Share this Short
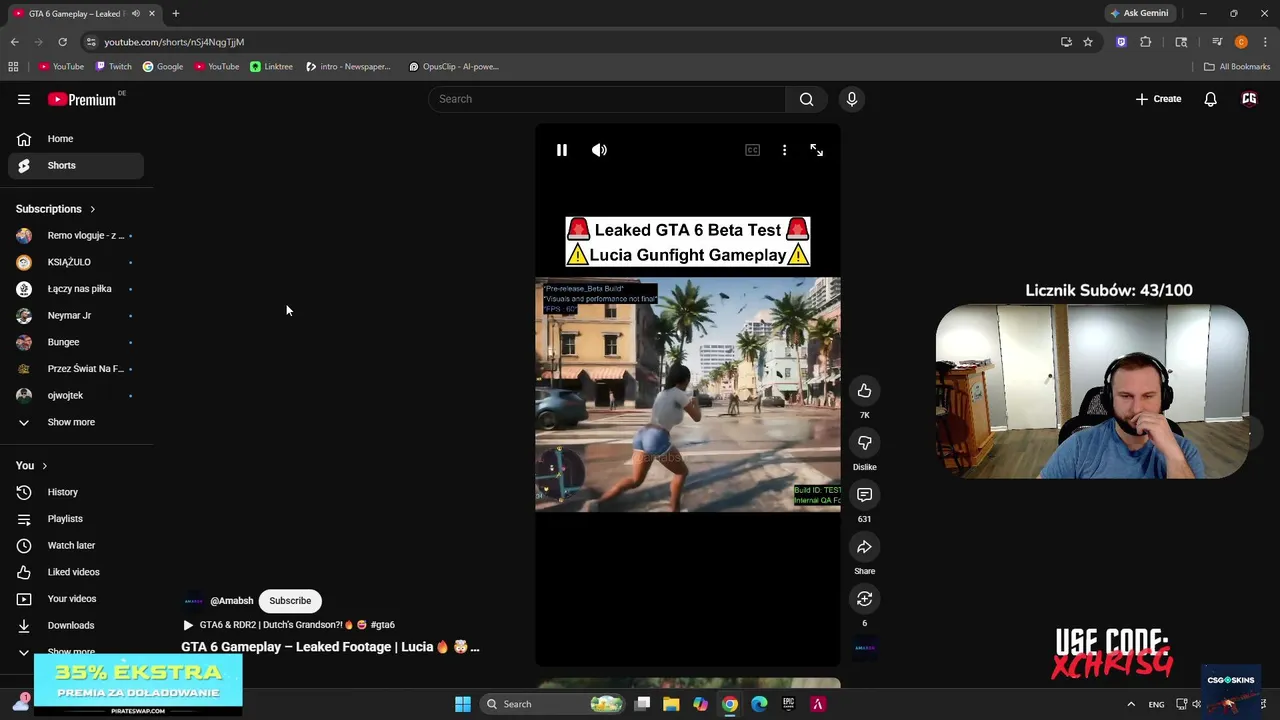The height and width of the screenshot is (720, 1280). click(865, 547)
